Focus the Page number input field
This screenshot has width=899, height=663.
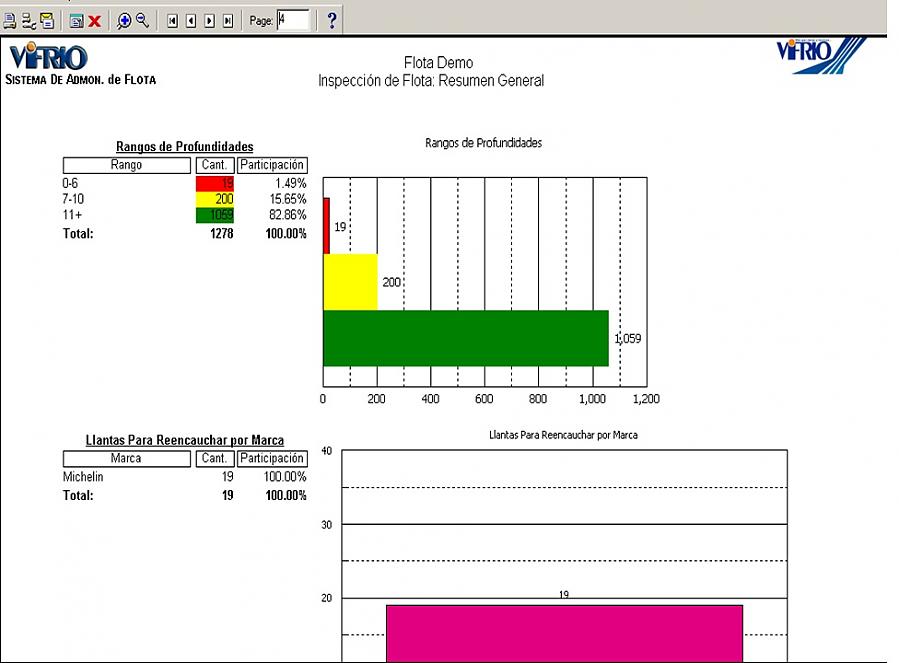(x=293, y=20)
